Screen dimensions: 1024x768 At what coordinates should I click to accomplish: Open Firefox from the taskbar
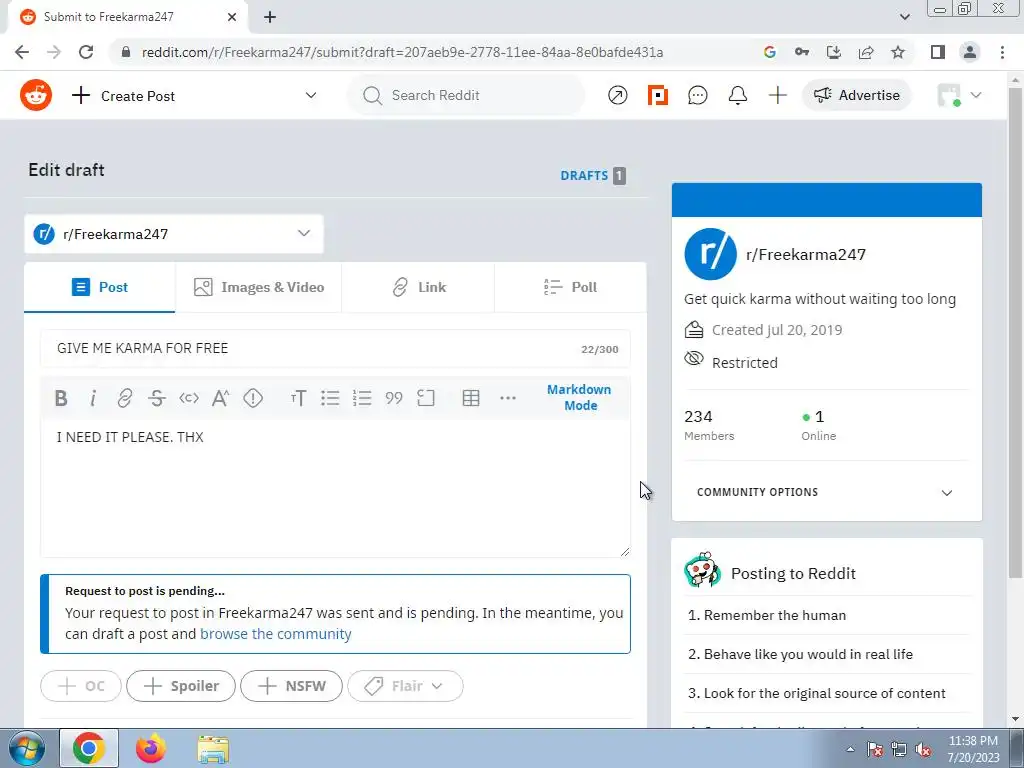151,748
